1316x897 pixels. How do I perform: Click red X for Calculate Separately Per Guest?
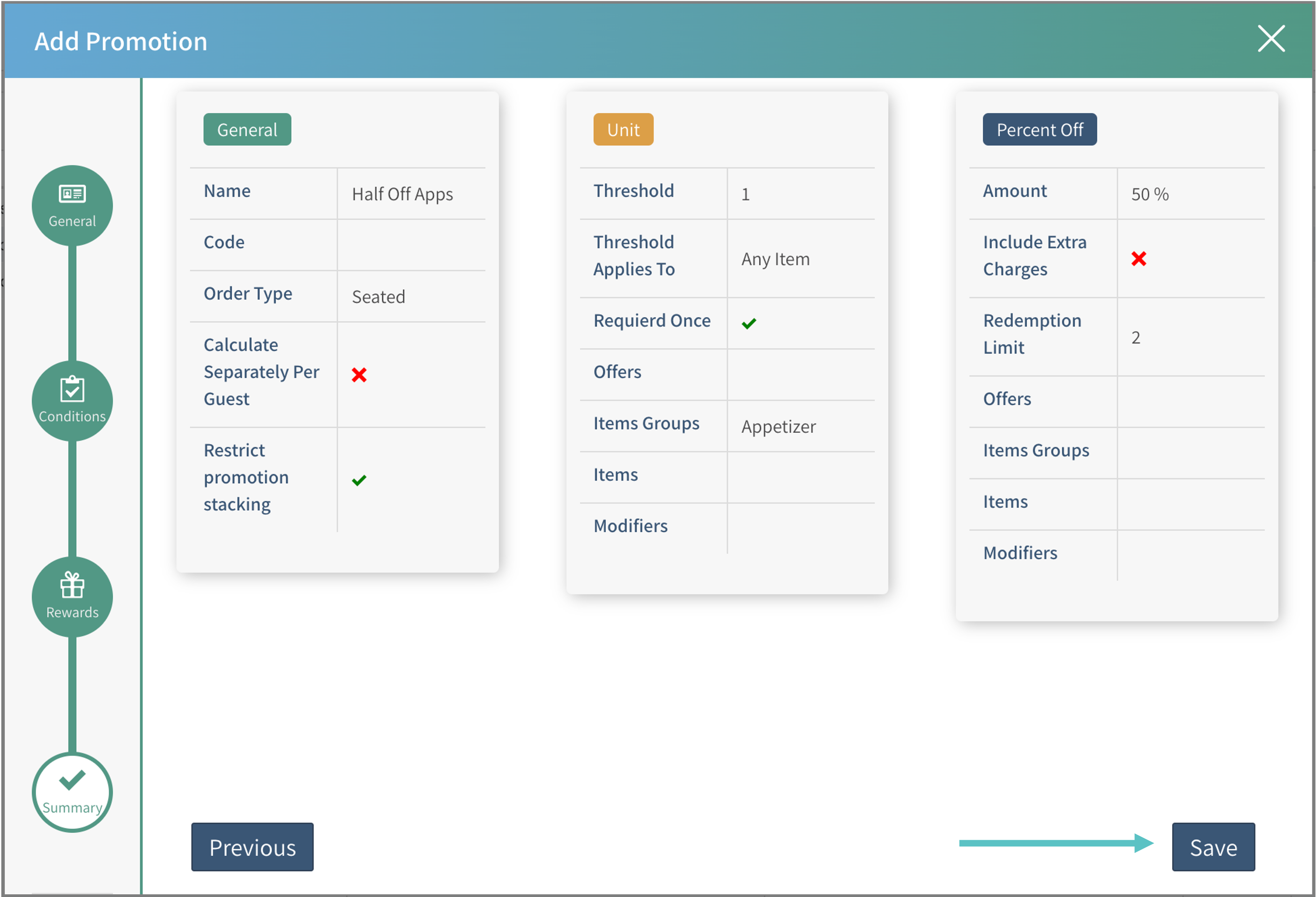click(359, 374)
